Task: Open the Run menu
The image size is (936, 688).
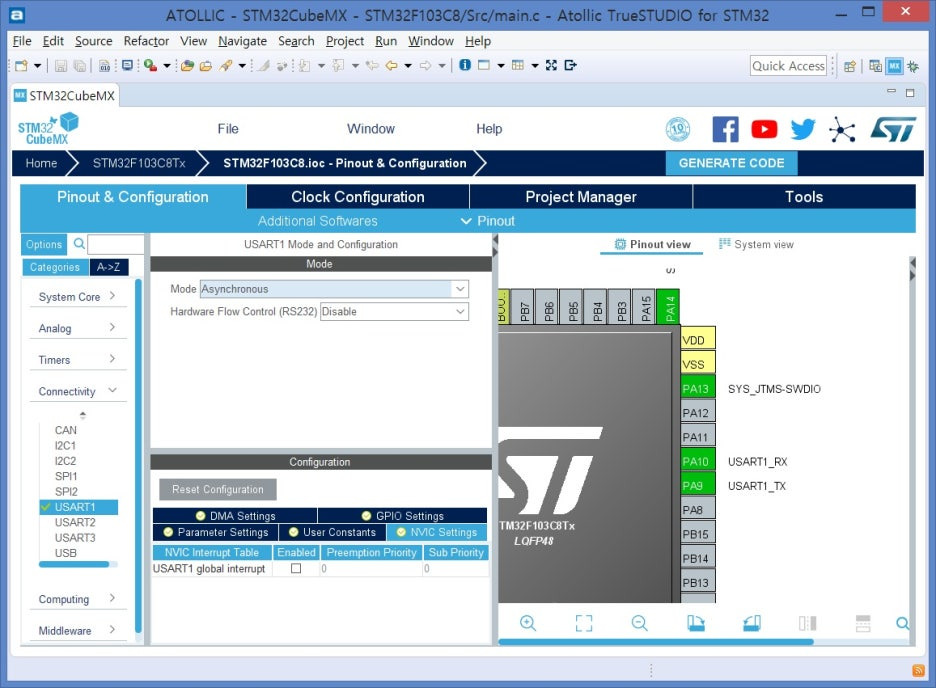Action: (386, 41)
